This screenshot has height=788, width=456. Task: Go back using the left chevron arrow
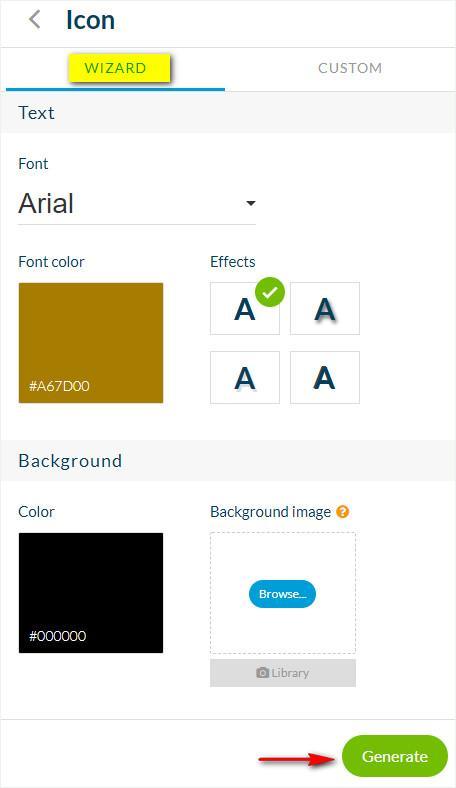[34, 20]
